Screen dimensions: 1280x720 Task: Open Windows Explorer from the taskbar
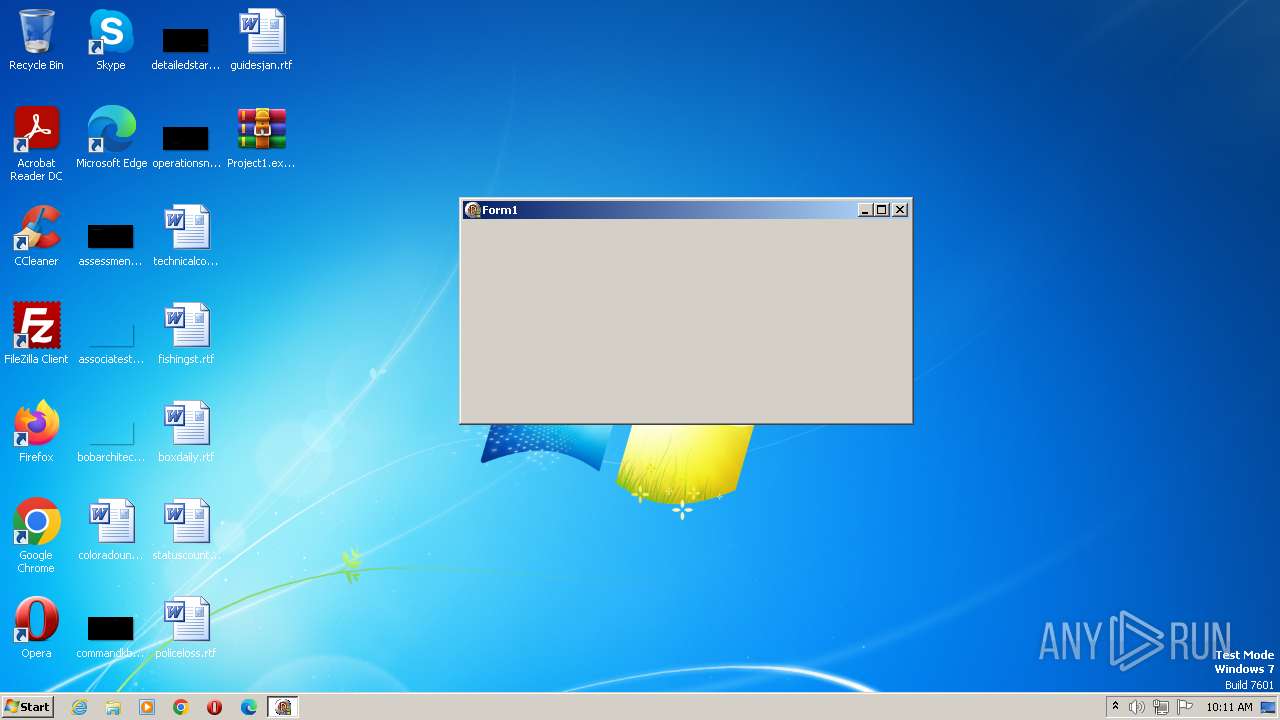pos(113,707)
